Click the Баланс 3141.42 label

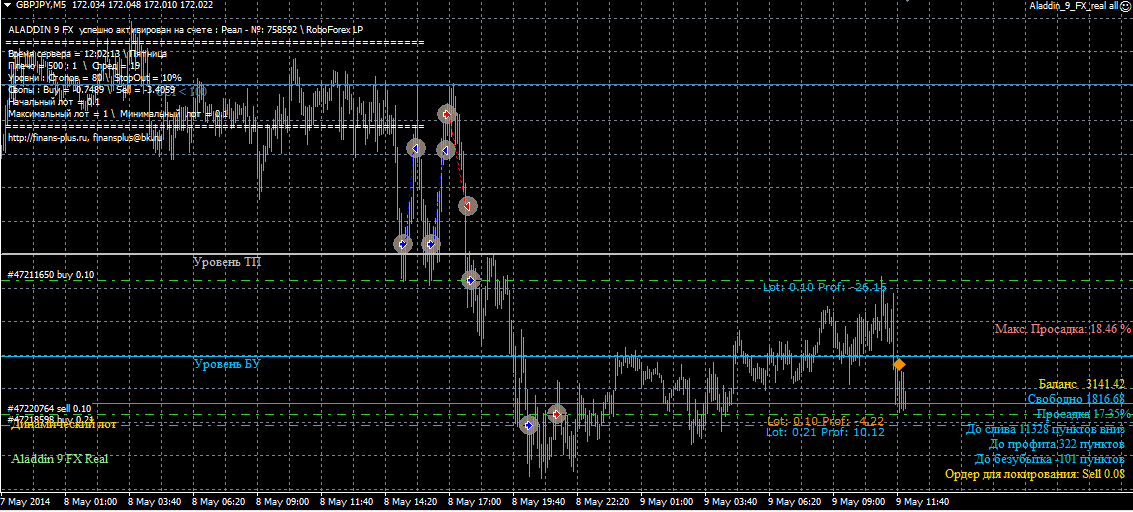point(1082,384)
